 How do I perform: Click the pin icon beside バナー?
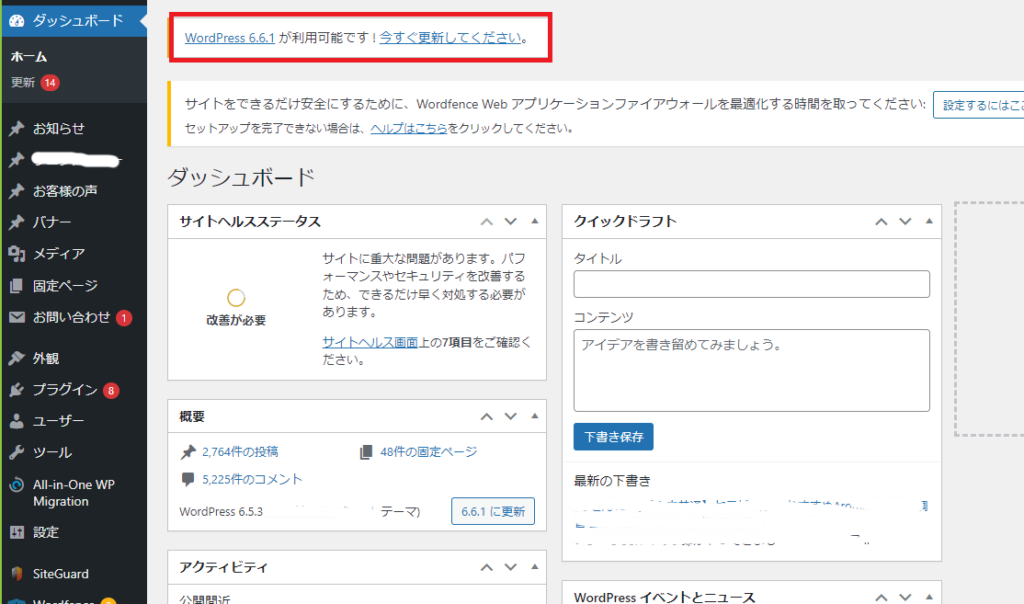click(17, 222)
